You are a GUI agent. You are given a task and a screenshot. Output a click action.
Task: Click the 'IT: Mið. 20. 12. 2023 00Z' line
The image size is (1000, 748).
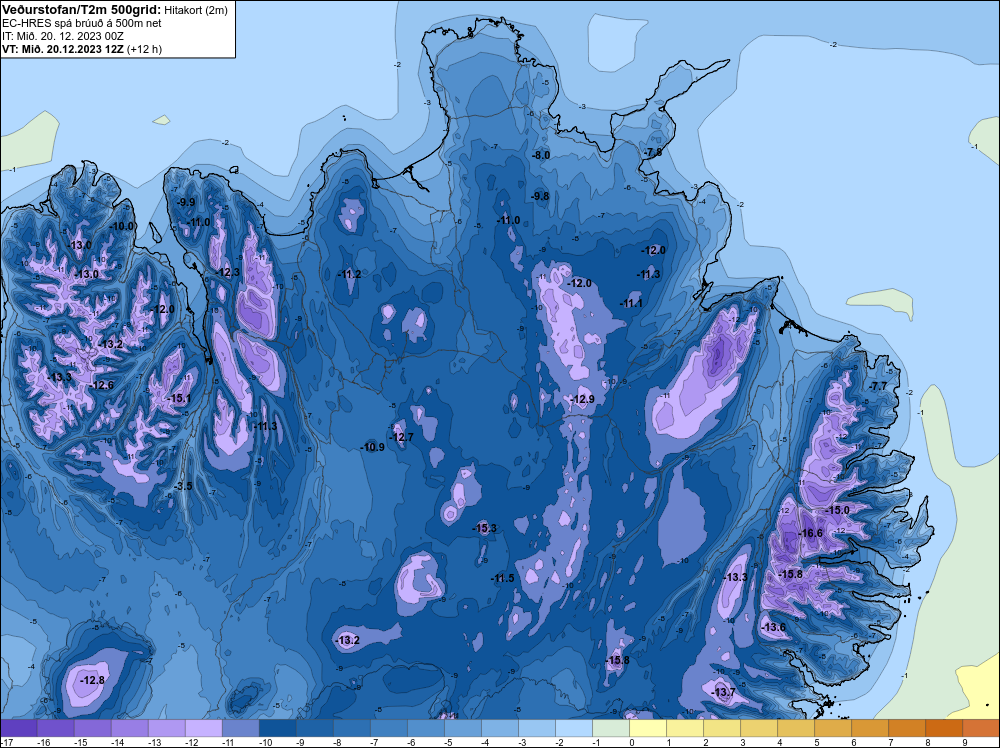tap(62, 36)
